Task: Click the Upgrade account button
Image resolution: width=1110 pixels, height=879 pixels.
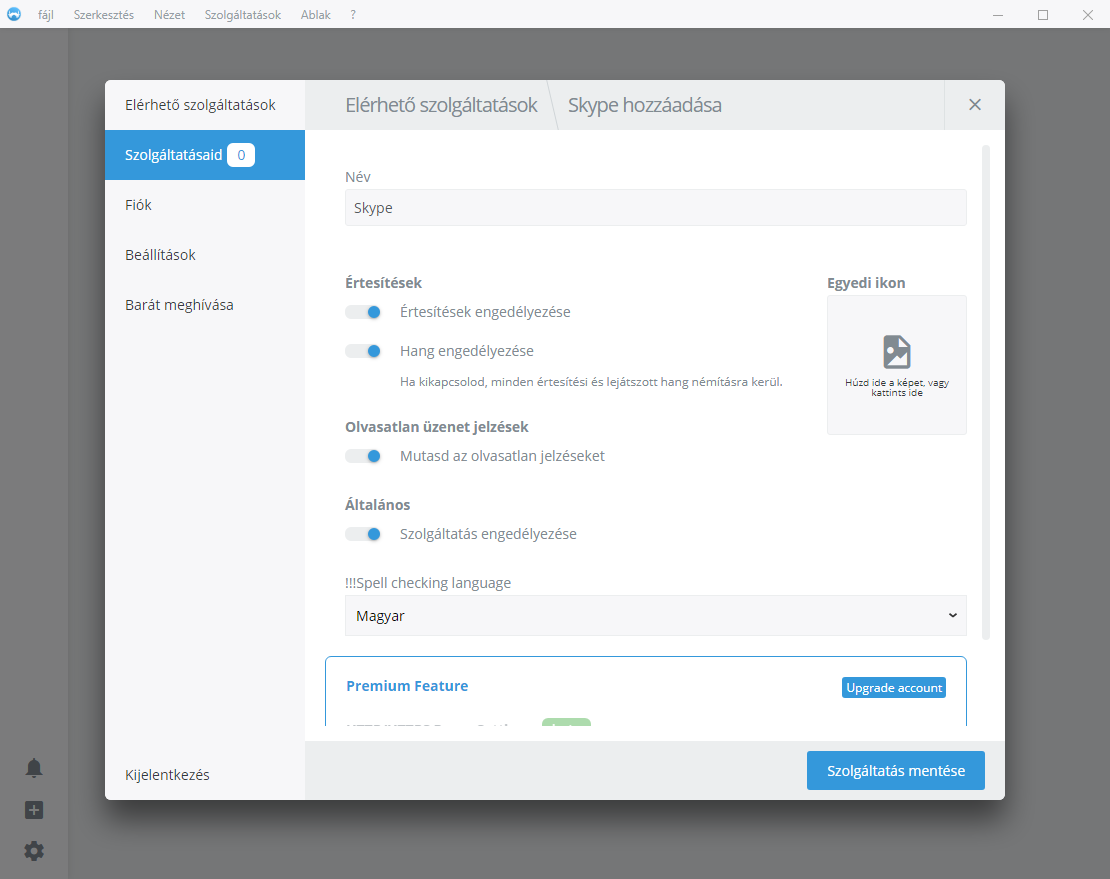Action: point(893,688)
